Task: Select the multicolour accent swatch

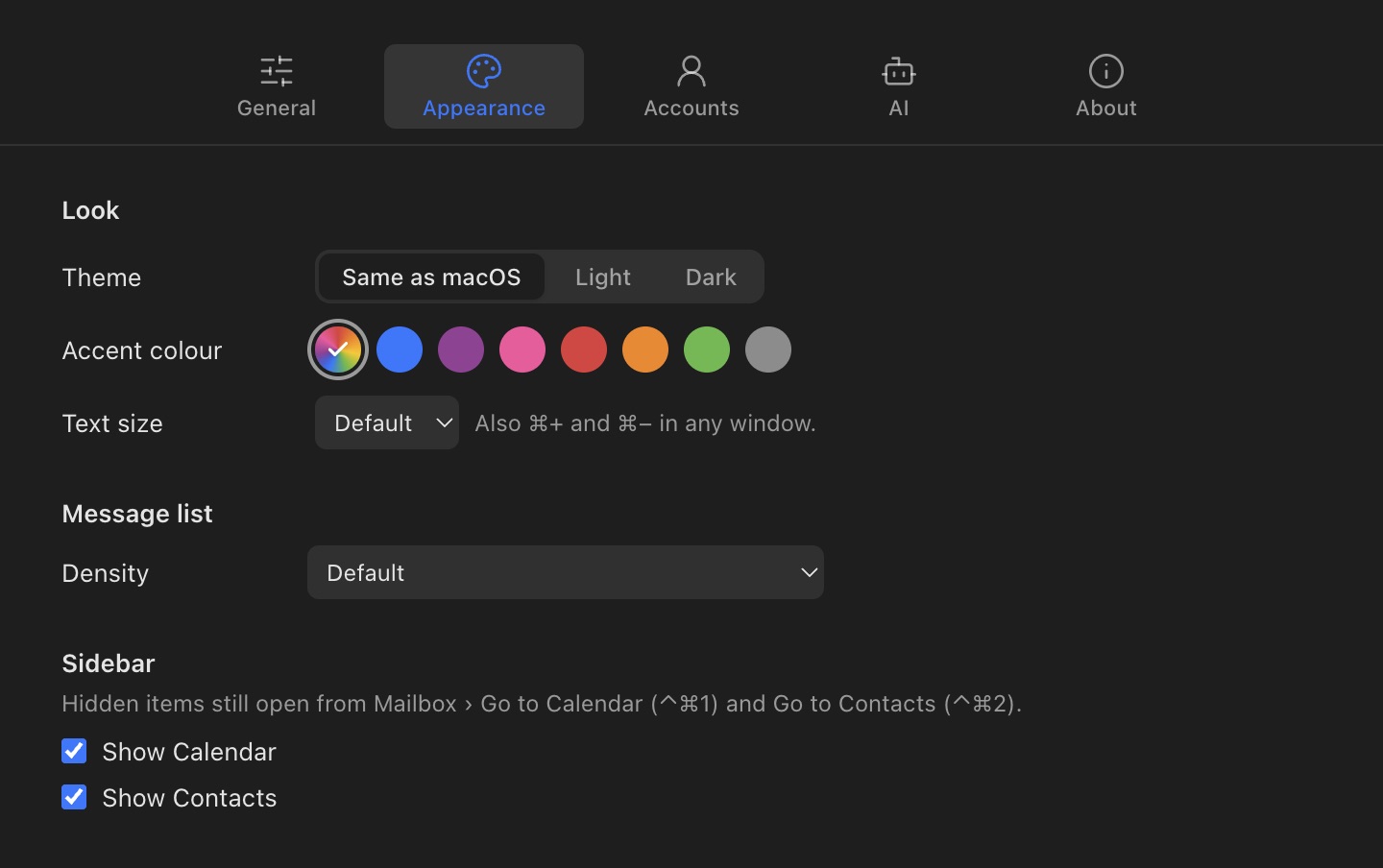Action: click(338, 350)
